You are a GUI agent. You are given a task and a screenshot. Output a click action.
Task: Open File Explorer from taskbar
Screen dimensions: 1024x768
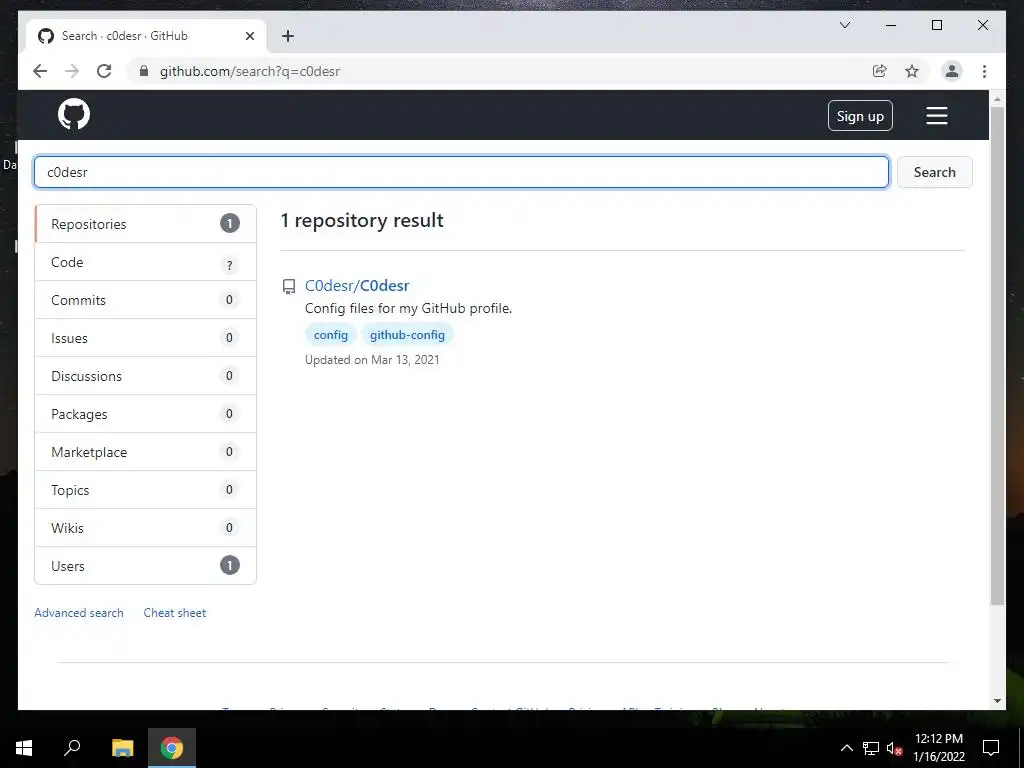(x=122, y=748)
